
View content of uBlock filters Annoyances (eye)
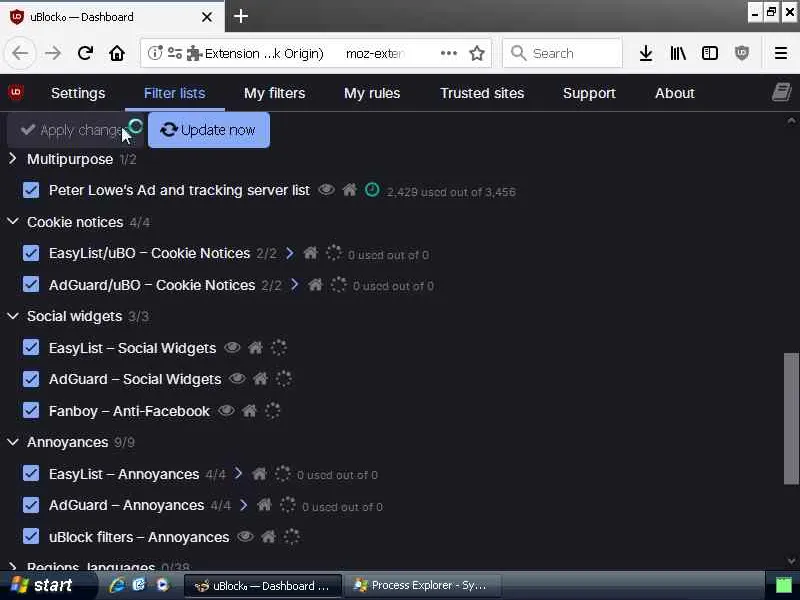coord(245,536)
